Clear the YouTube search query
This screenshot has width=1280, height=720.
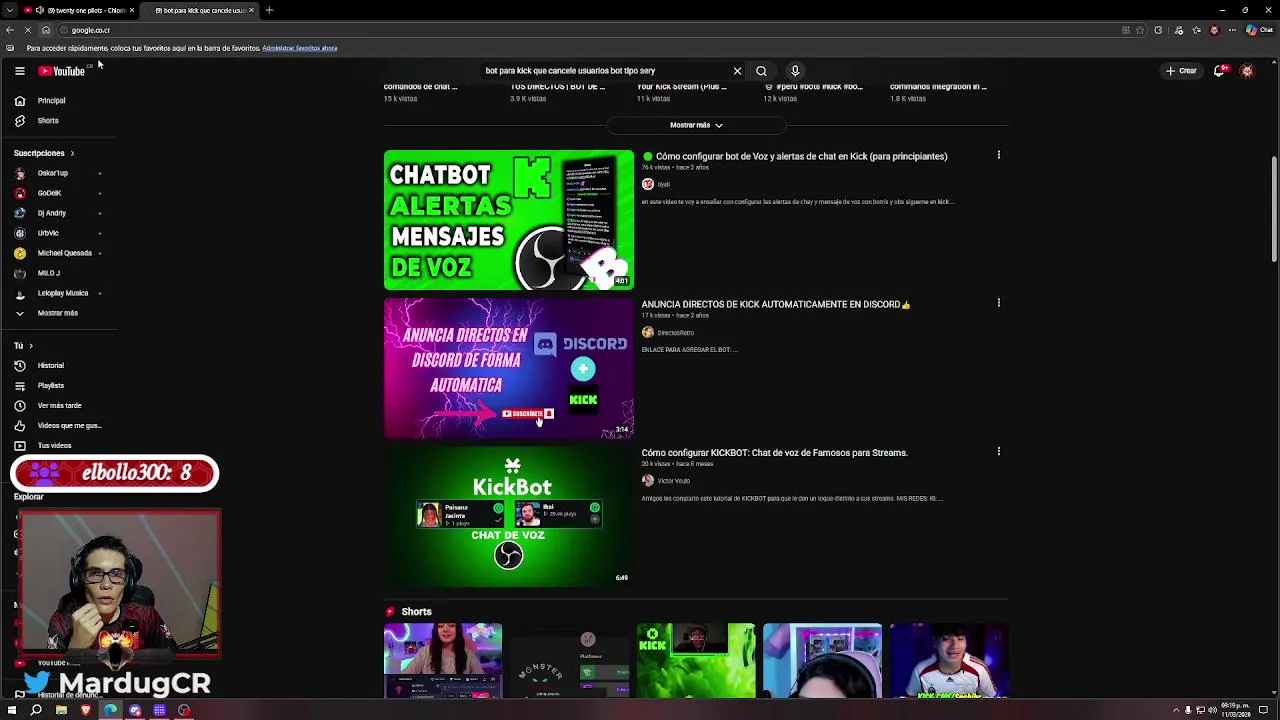(737, 71)
